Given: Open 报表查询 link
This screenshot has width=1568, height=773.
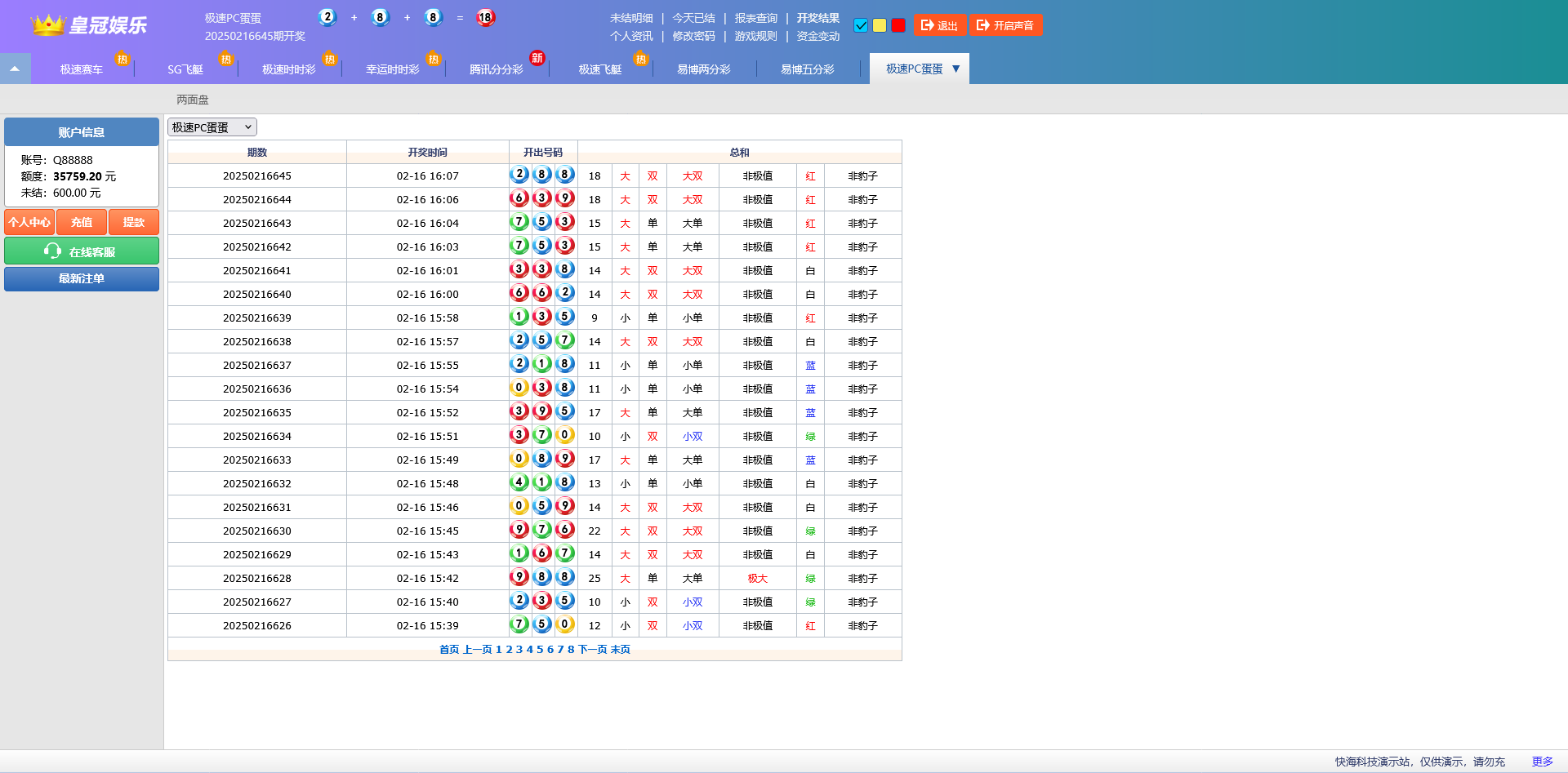Looking at the screenshot, I should point(756,18).
